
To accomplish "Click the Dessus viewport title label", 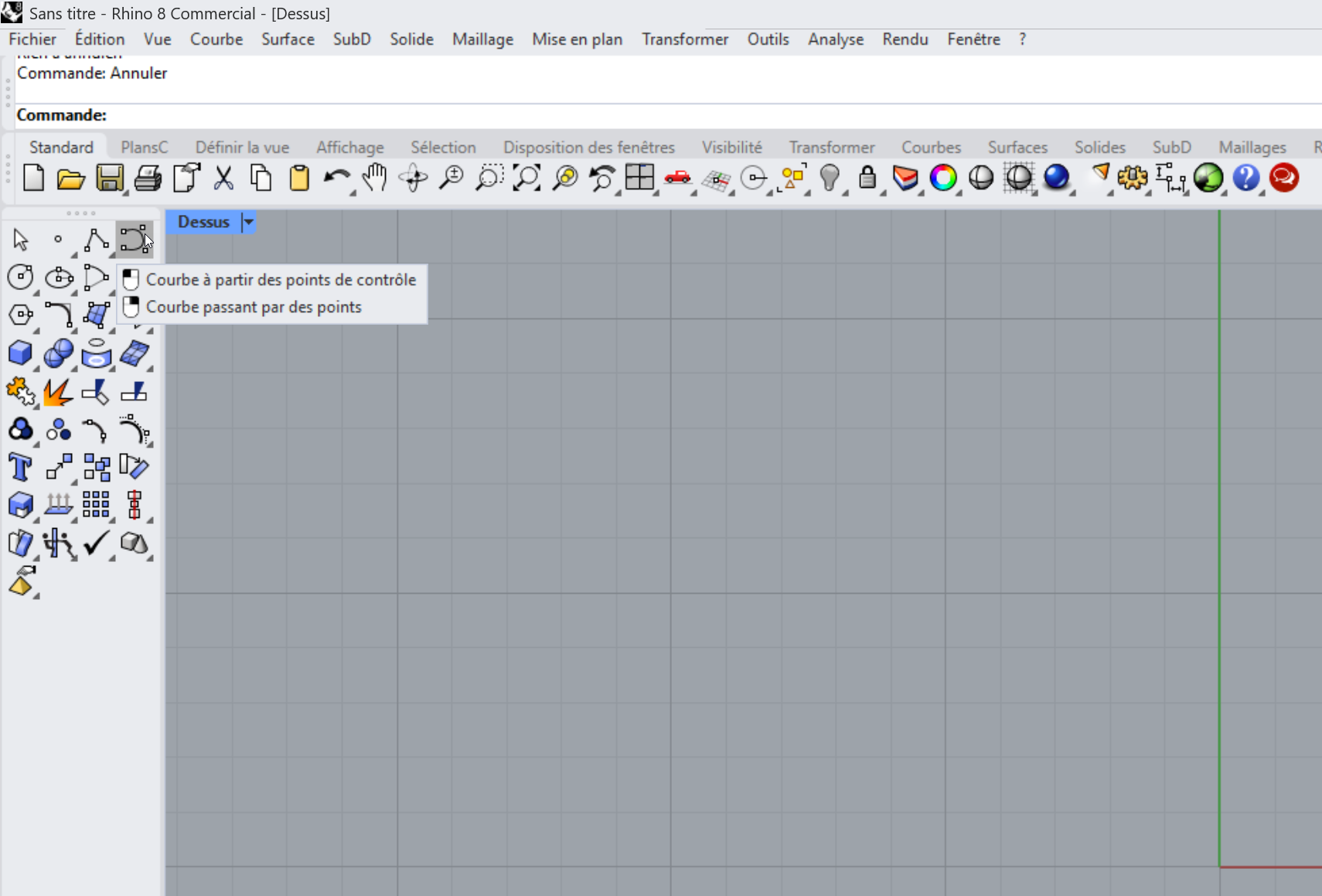I will coord(203,223).
